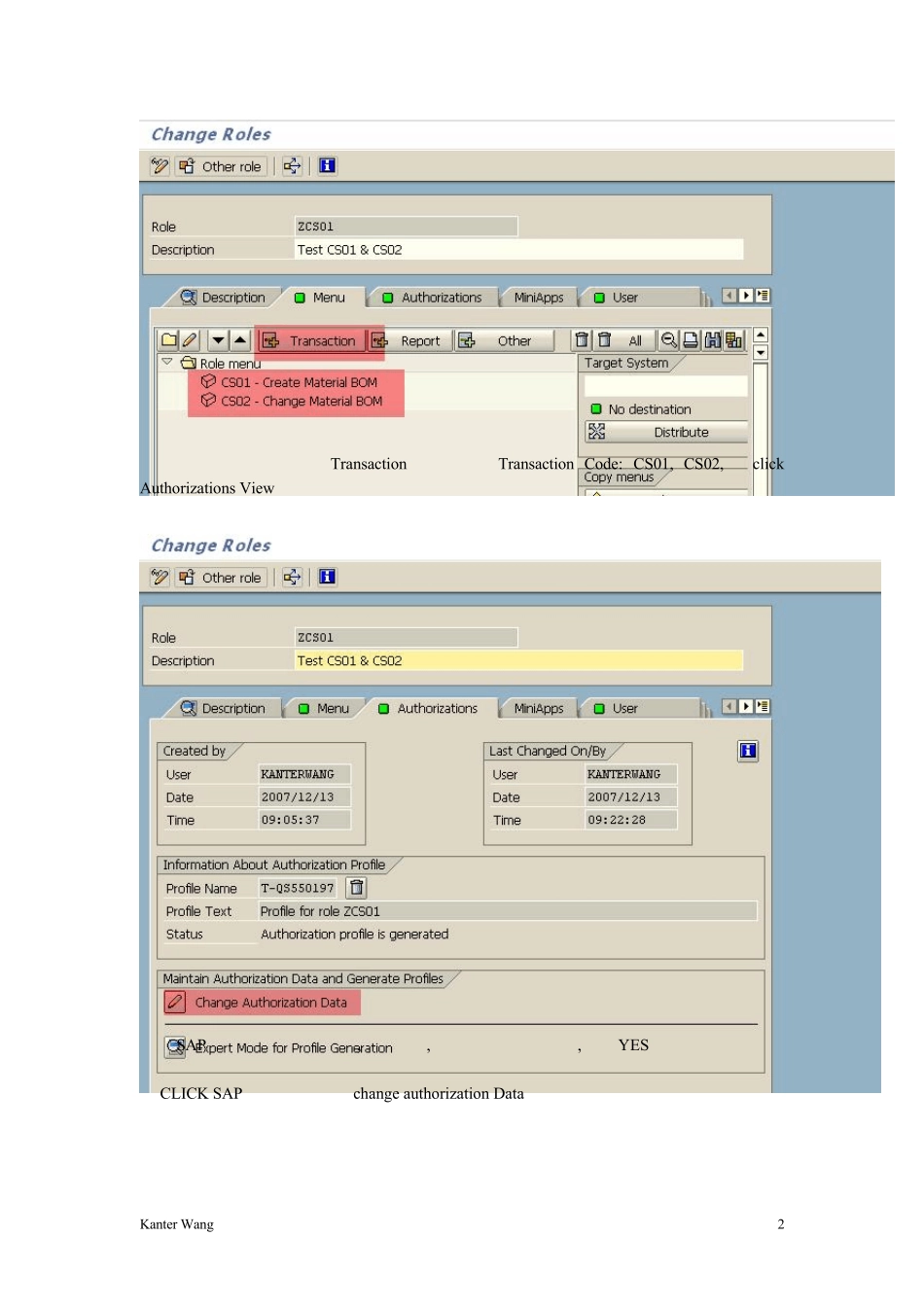Click Change Authorization Data label
This screenshot has width=924, height=1307.
tap(271, 1003)
